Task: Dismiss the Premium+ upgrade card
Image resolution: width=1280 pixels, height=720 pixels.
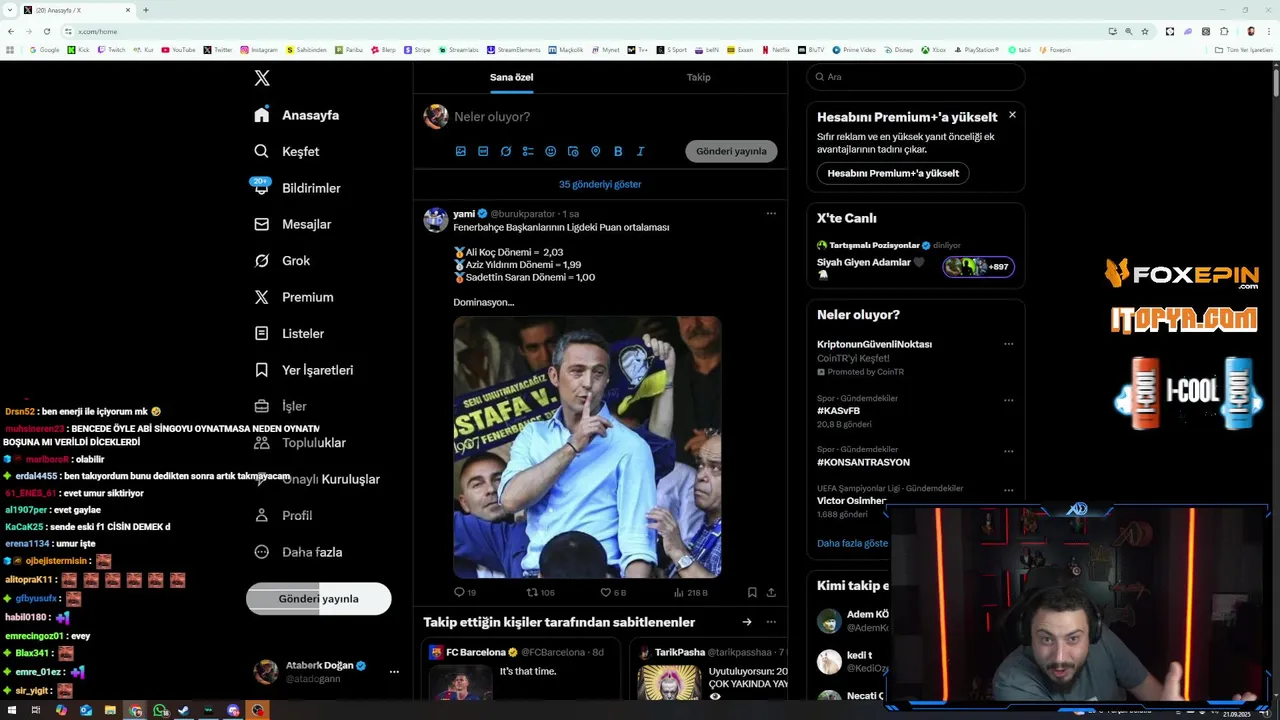Action: point(1012,115)
